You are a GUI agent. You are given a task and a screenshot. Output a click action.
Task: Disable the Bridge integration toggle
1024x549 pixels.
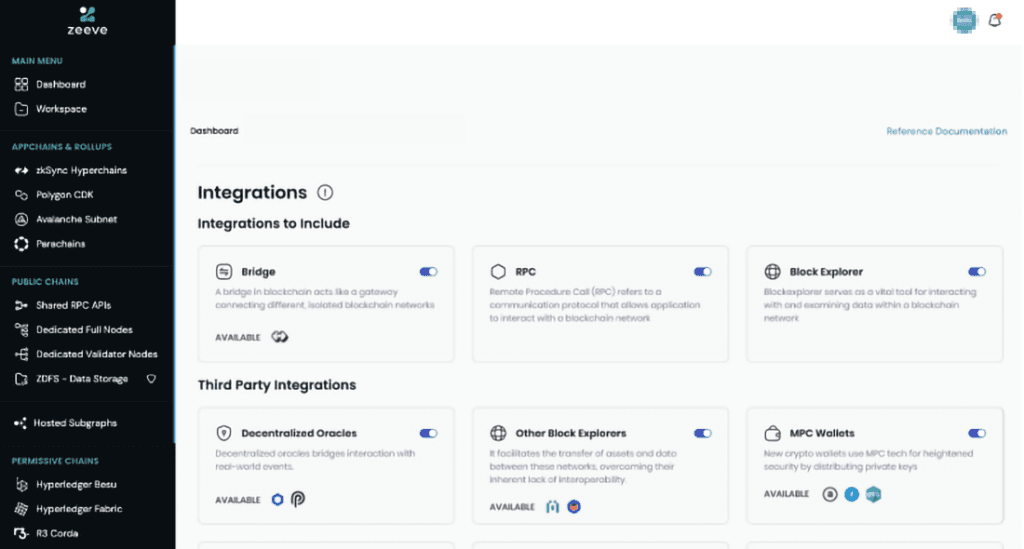[428, 272]
